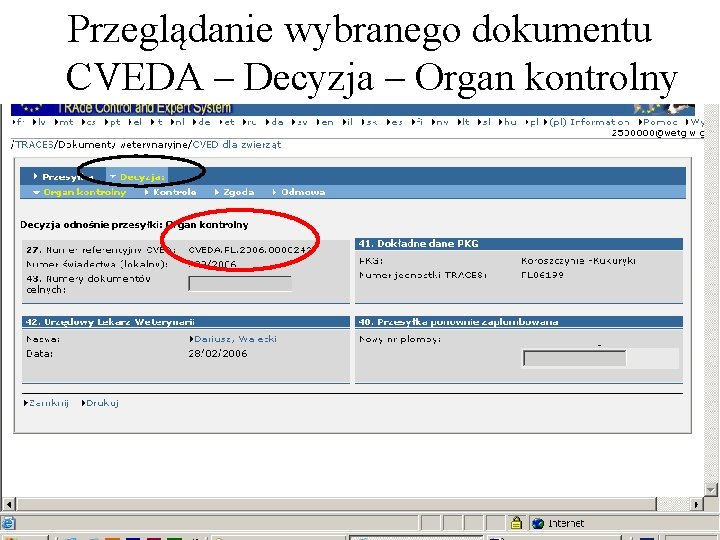The width and height of the screenshot is (720, 540).
Task: Click horizontal scrollbar left arrow
Action: [x=8, y=504]
